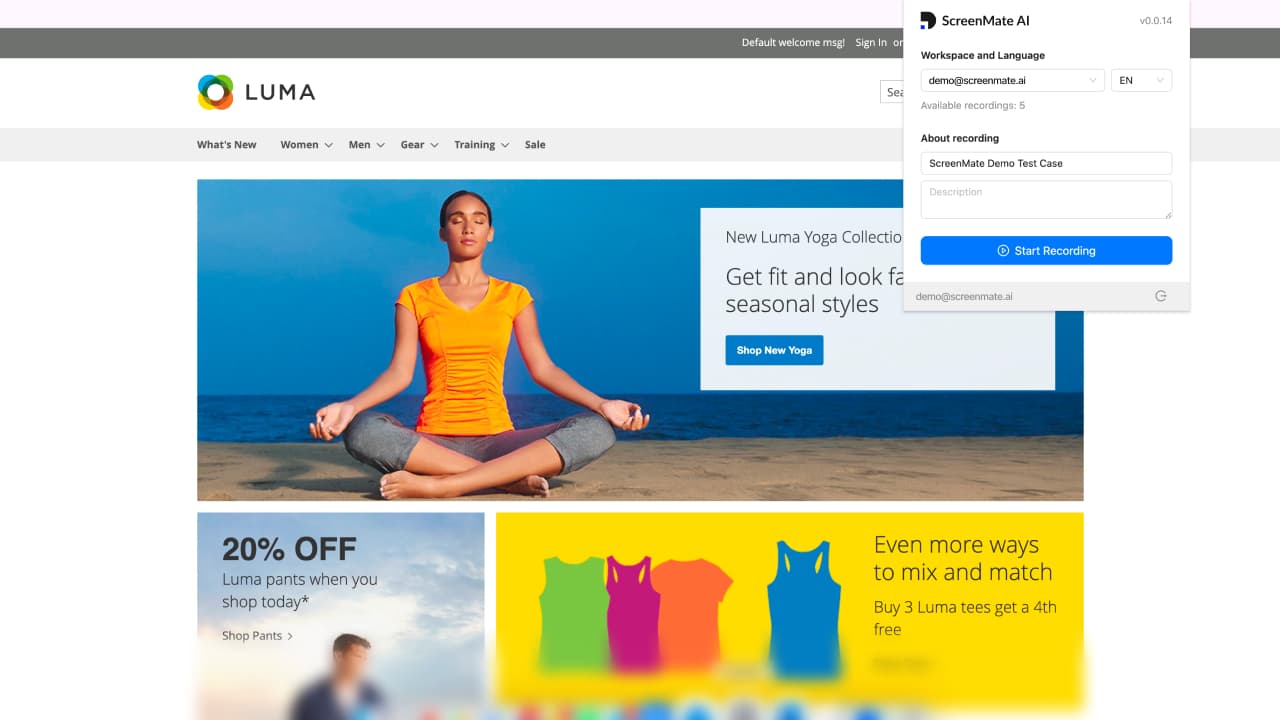The height and width of the screenshot is (720, 1280).
Task: Click the Luma logo icon
Action: [215, 92]
